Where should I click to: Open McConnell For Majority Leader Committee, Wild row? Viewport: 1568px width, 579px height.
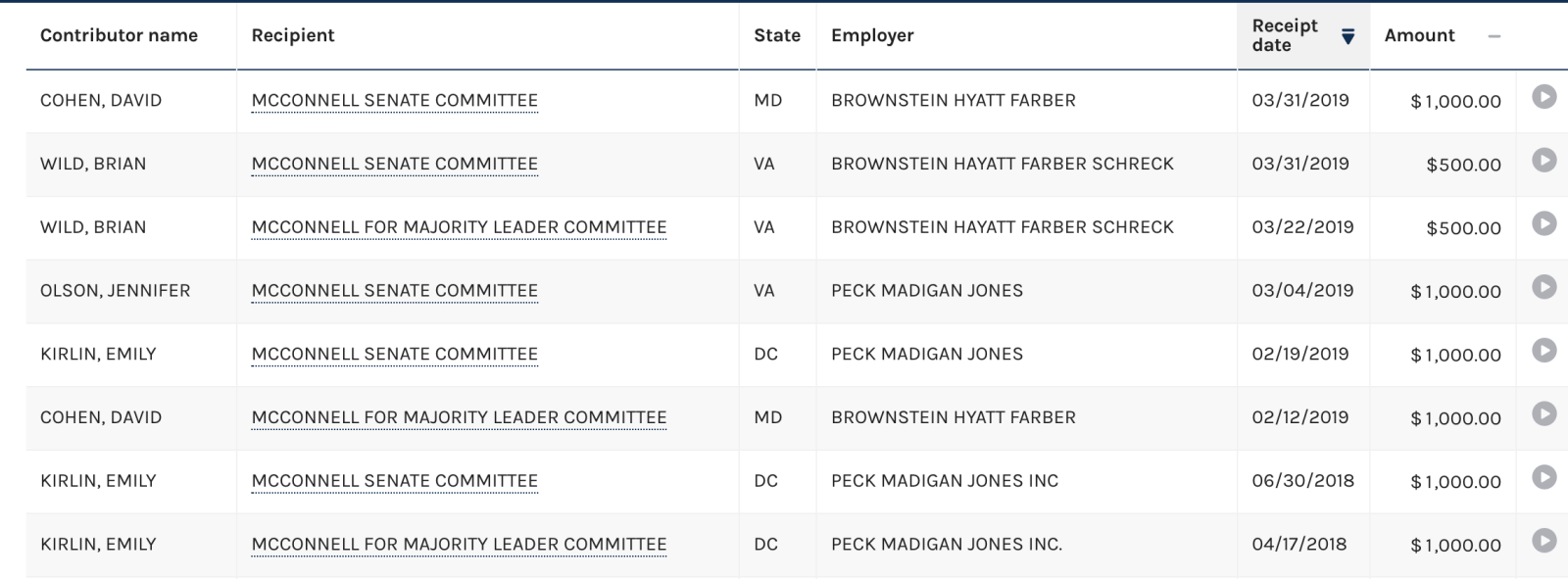pyautogui.click(x=459, y=227)
